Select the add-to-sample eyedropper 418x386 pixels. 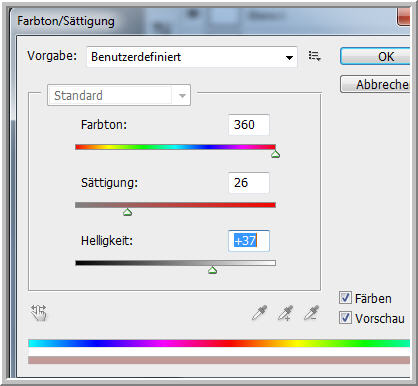click(286, 313)
